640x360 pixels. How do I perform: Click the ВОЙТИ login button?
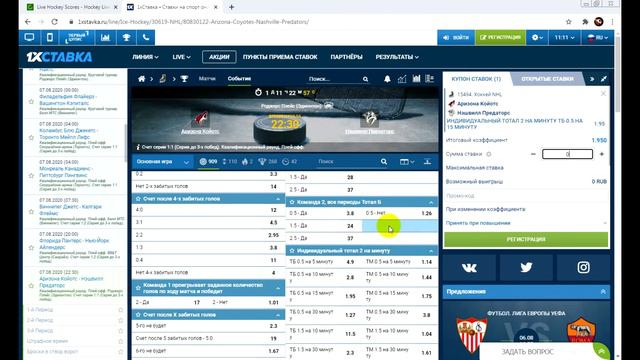[456, 38]
